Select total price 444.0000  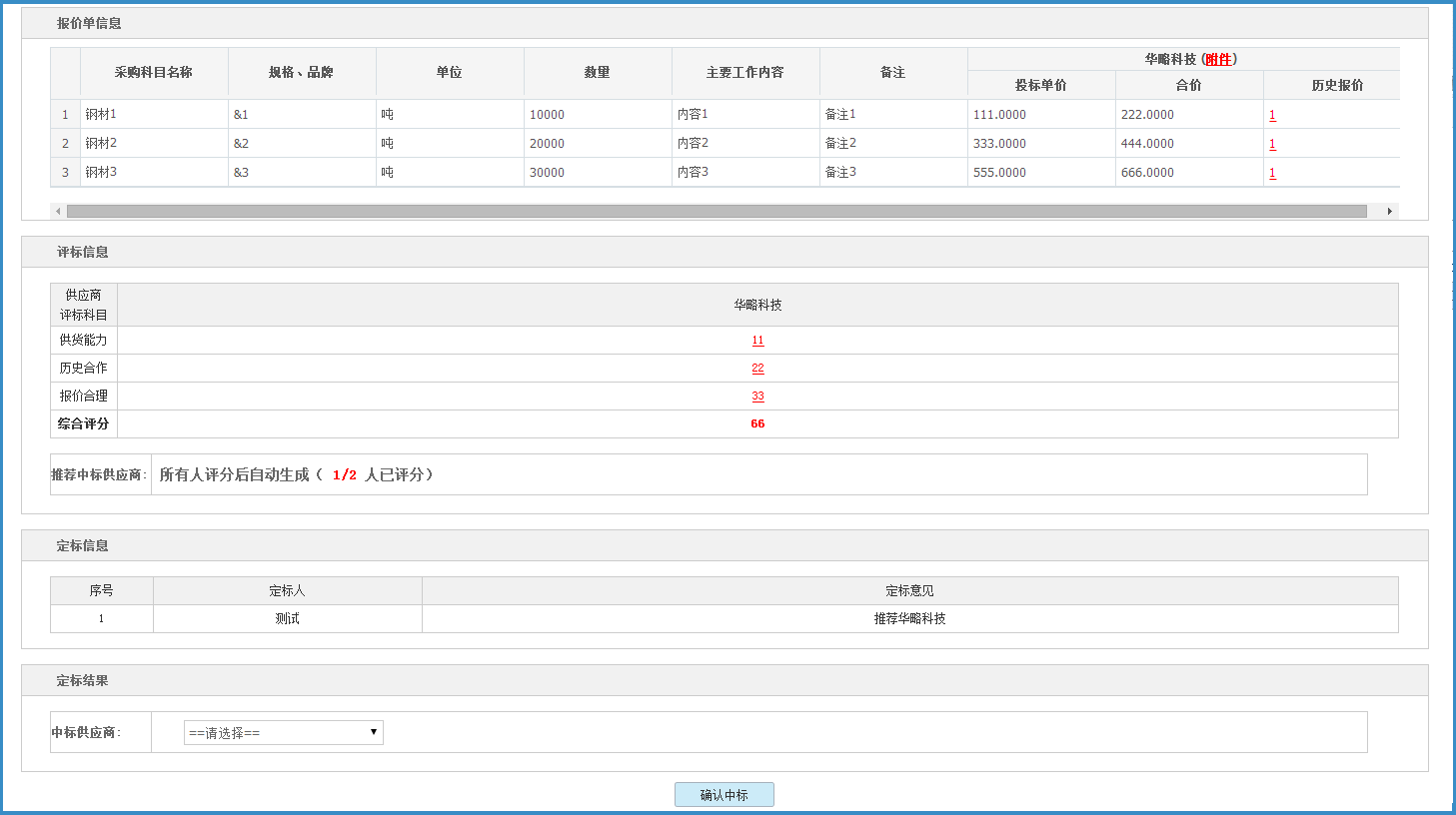tap(1189, 143)
